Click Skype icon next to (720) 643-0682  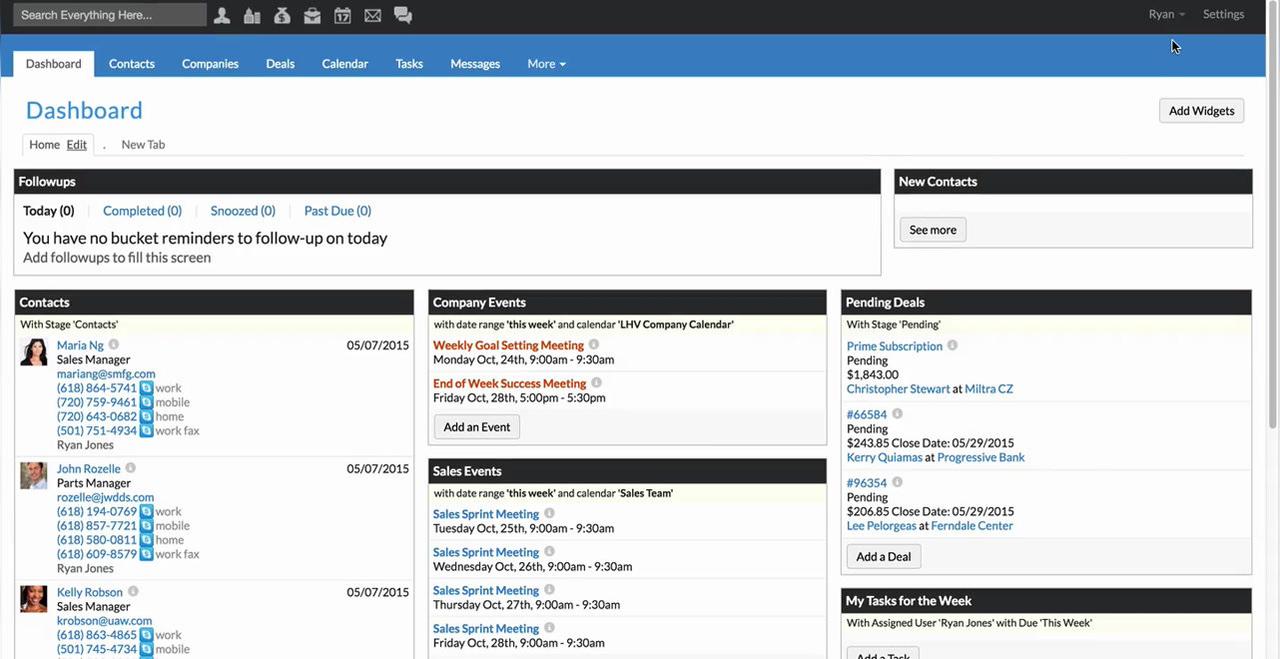click(146, 416)
